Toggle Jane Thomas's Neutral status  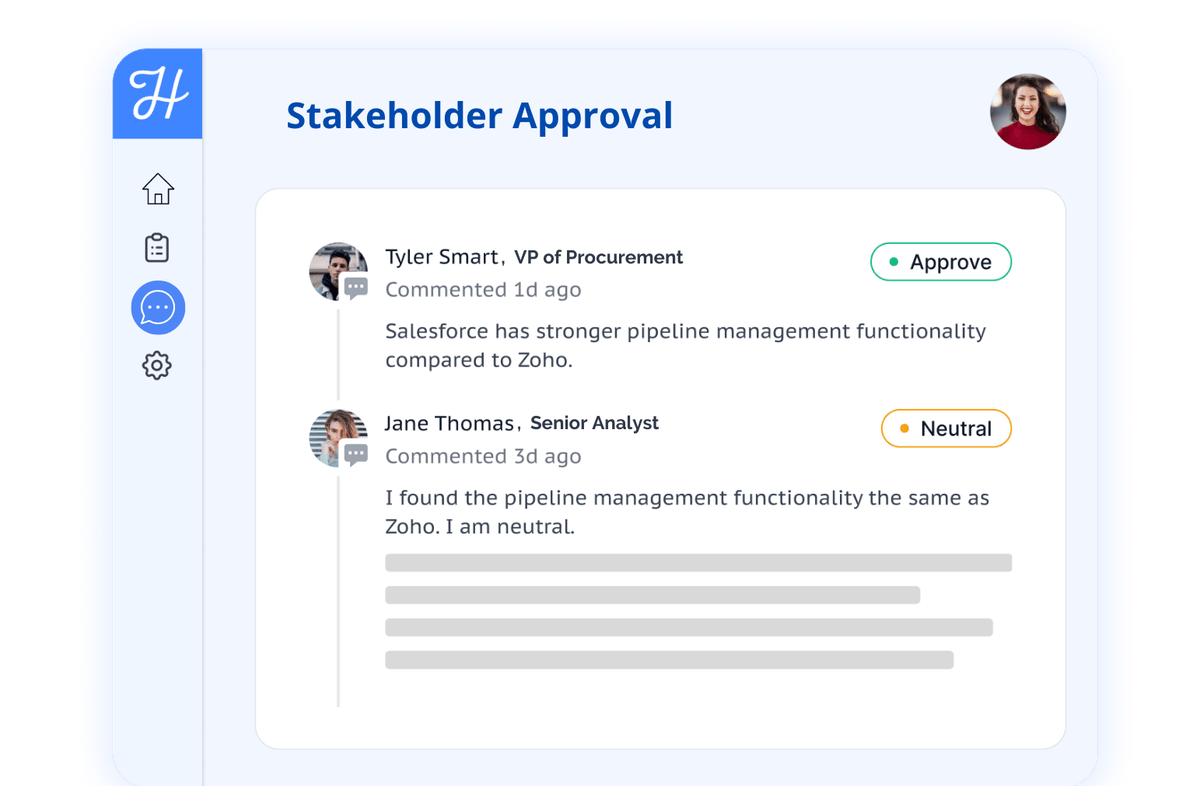pyautogui.click(x=946, y=428)
